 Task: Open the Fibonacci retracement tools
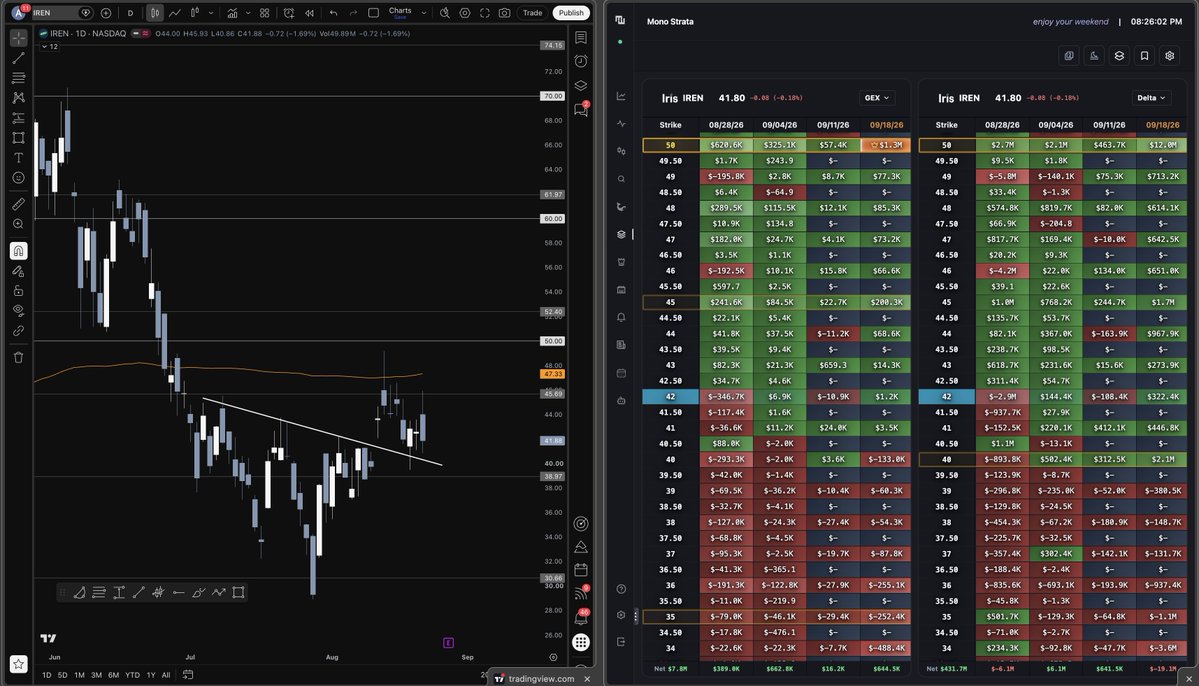click(x=18, y=78)
